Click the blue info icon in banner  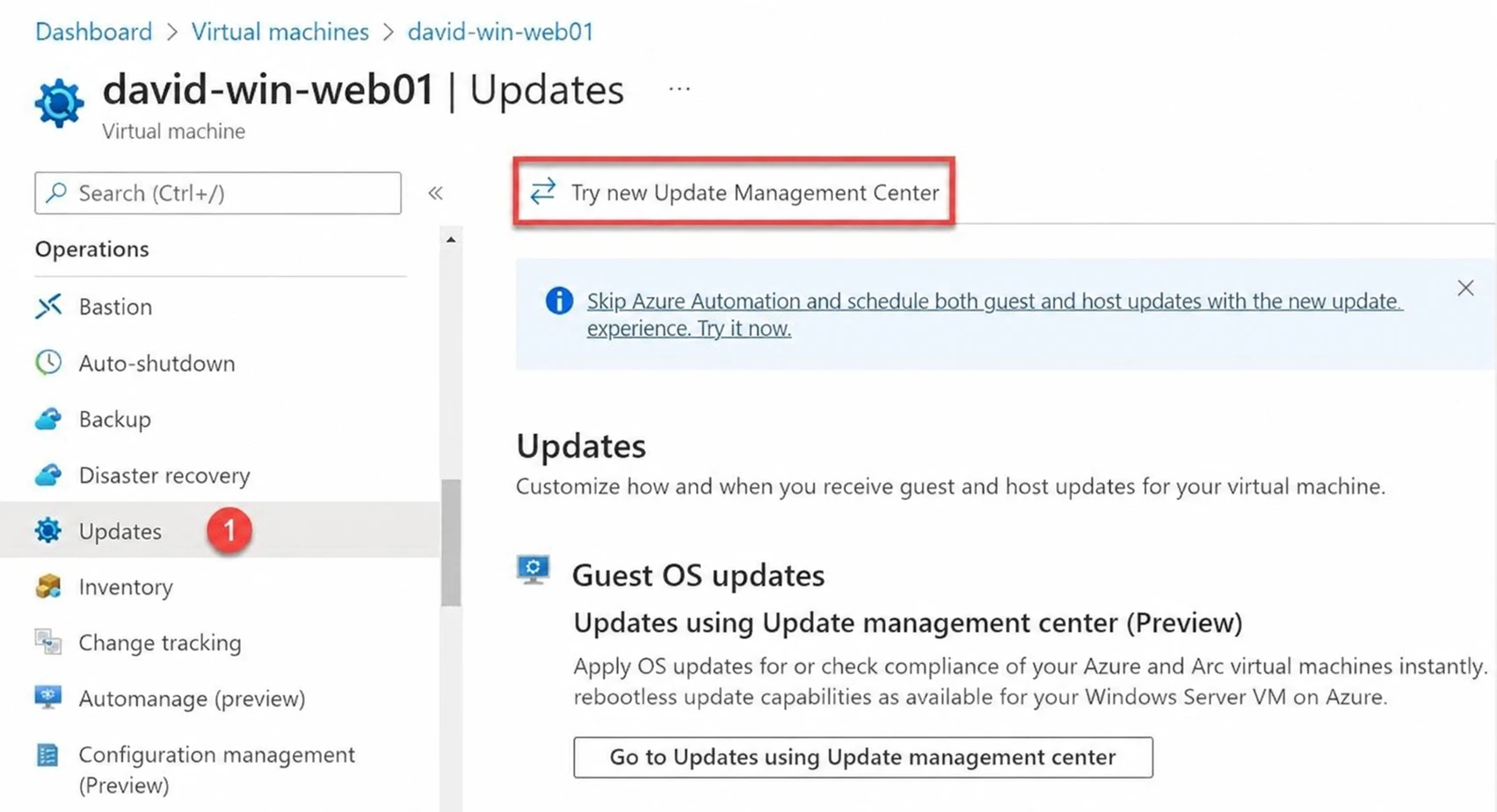(x=559, y=301)
